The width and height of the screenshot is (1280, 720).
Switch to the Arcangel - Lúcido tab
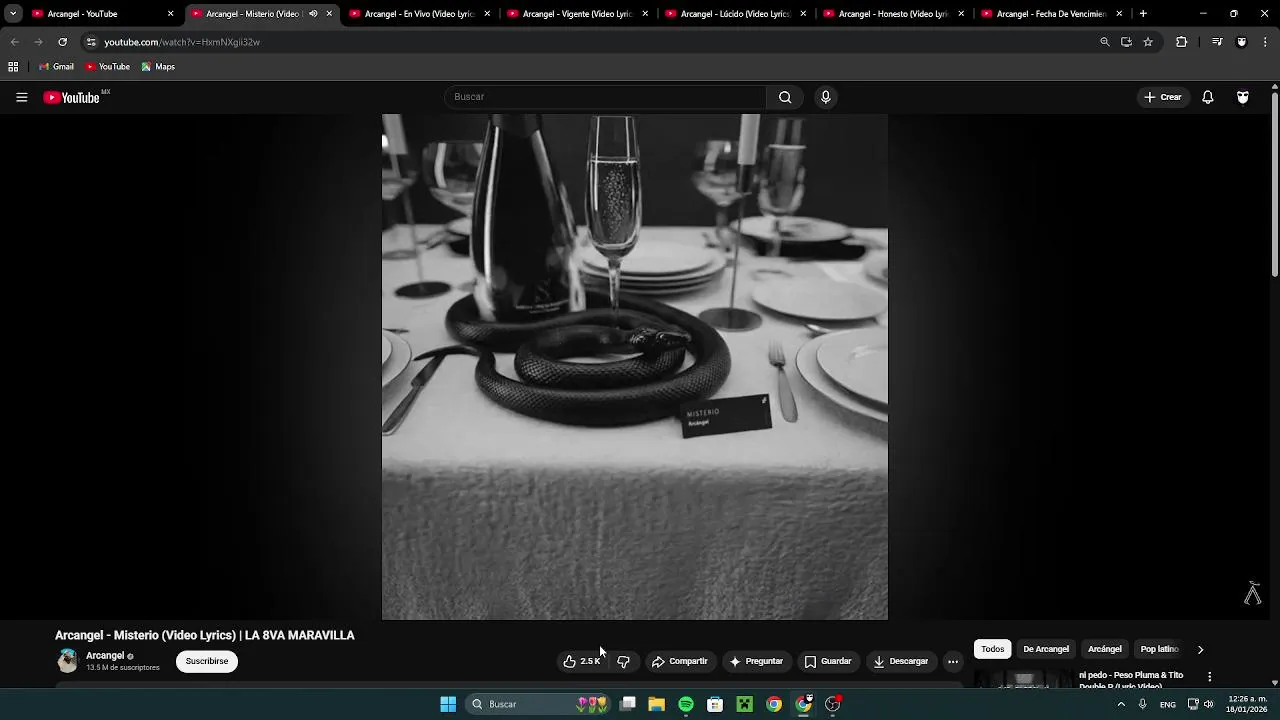pos(736,14)
